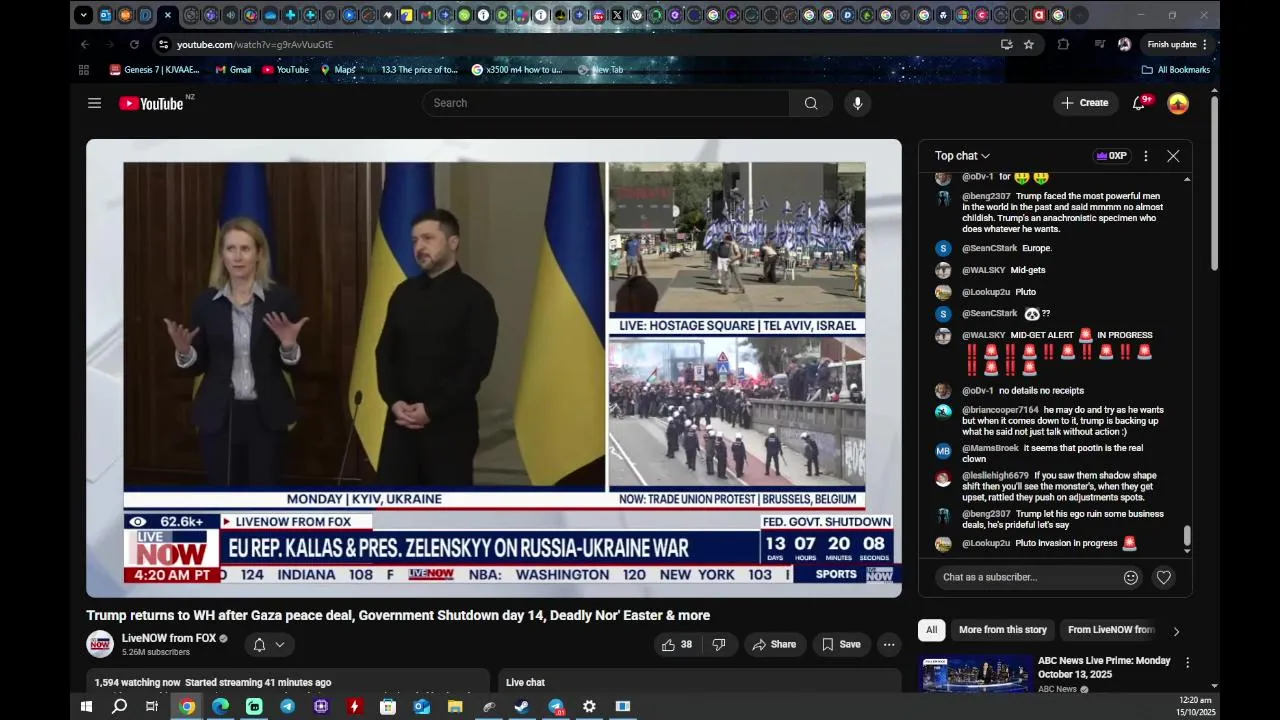Select More from this story chip
Viewport: 1280px width, 720px height.
1002,630
